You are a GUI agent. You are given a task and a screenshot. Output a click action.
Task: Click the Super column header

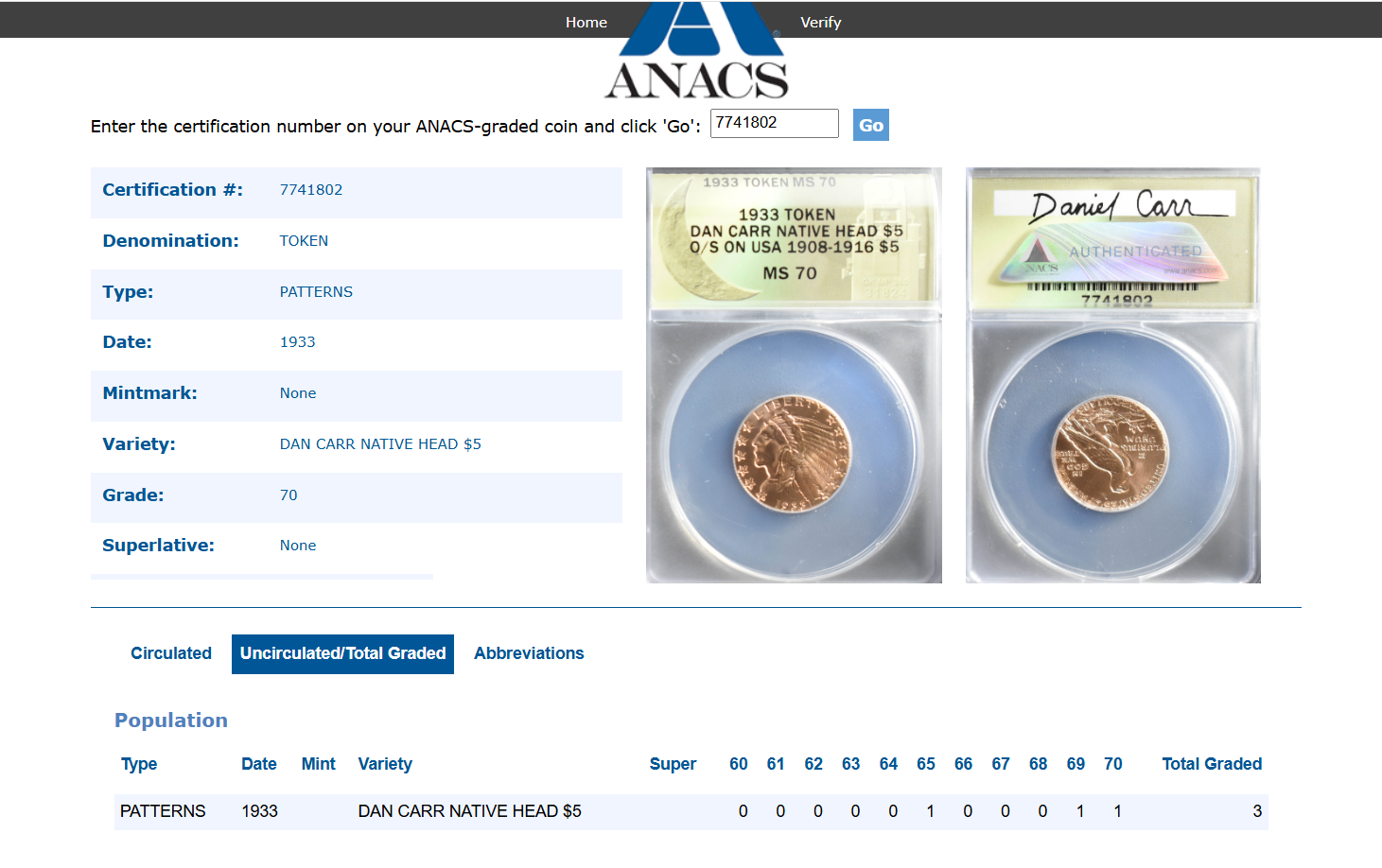point(673,764)
